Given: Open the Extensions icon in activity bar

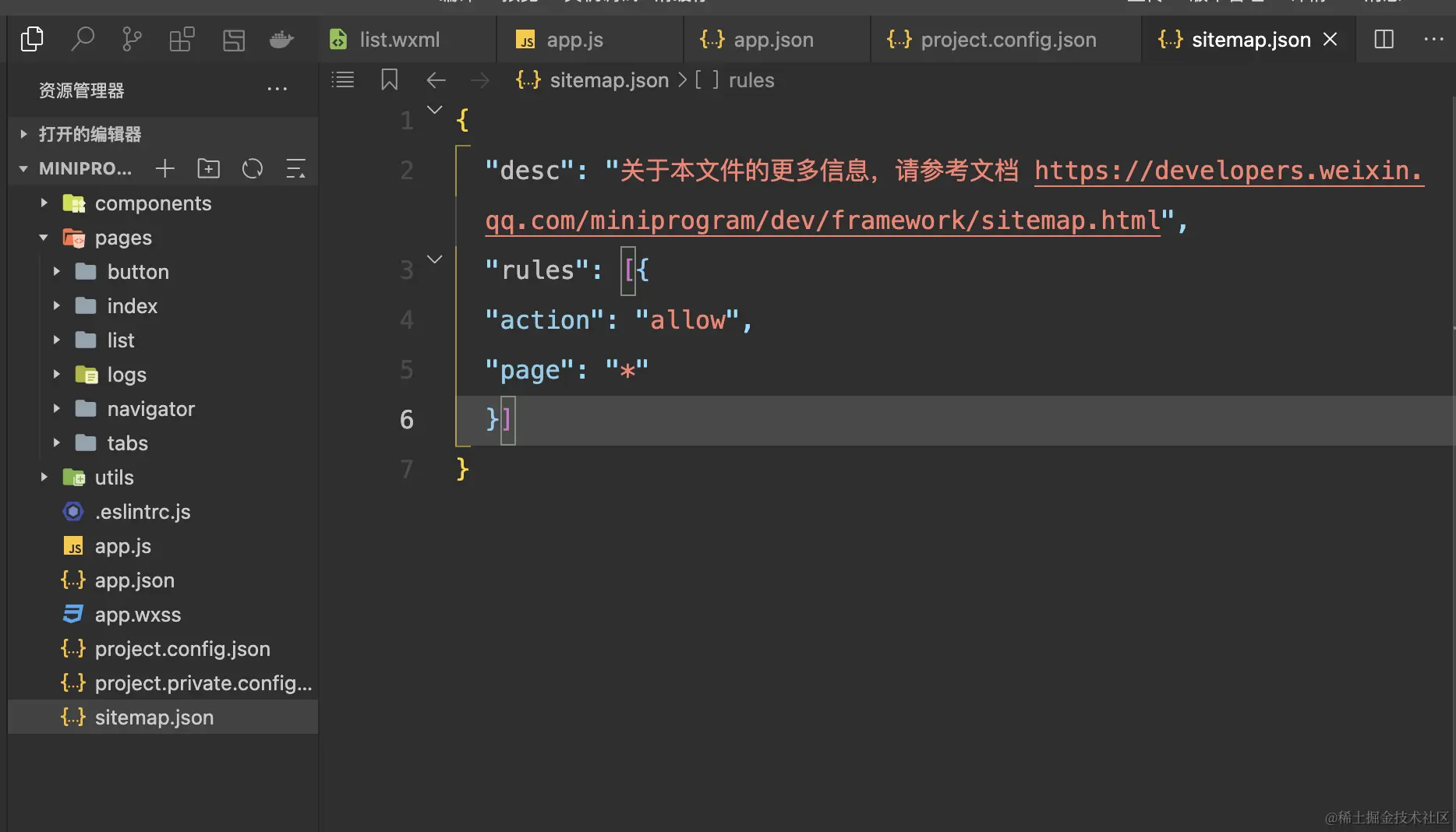Looking at the screenshot, I should [182, 39].
